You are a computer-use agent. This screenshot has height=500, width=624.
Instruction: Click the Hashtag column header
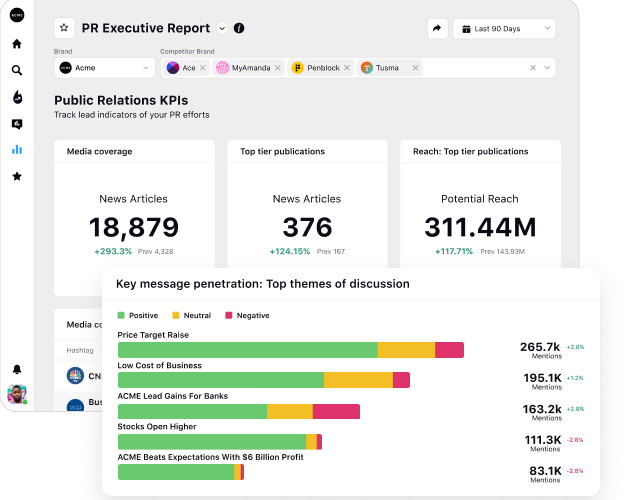click(80, 350)
